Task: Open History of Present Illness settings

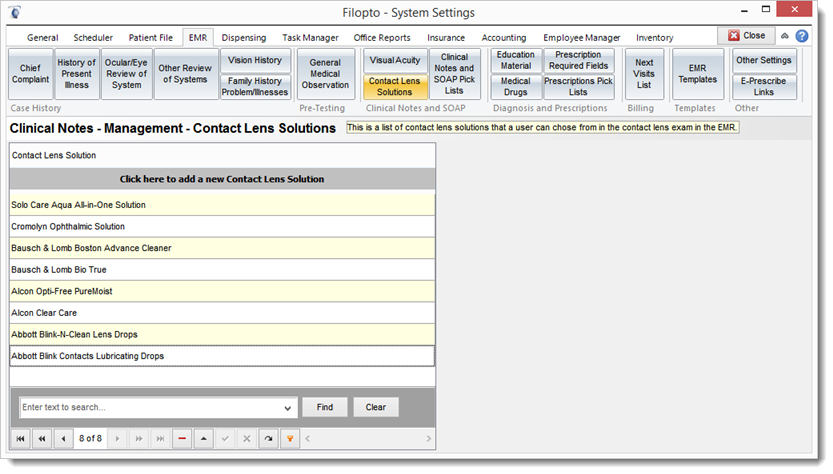Action: (76, 74)
